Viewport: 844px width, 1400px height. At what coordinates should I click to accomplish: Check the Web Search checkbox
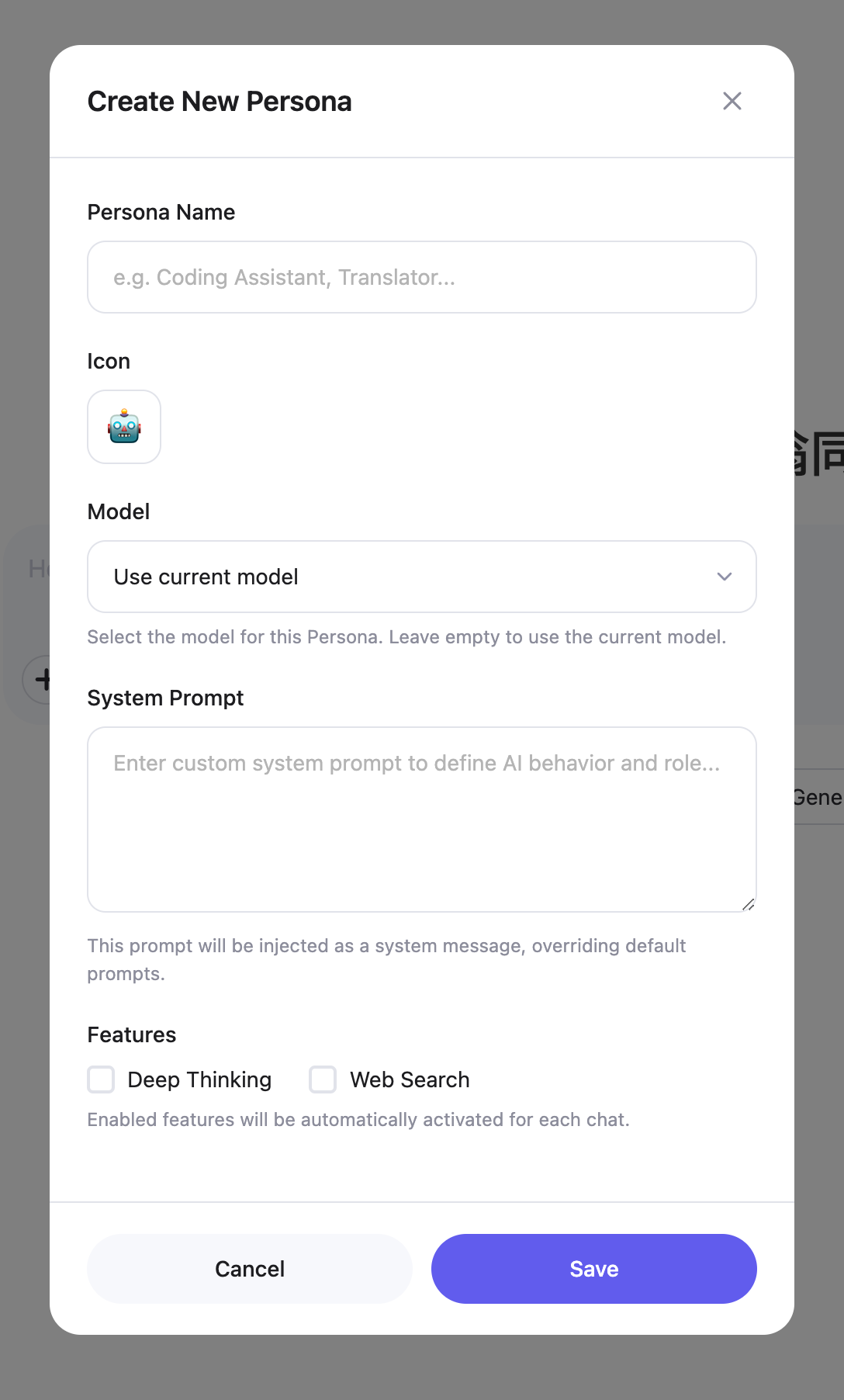point(322,1079)
